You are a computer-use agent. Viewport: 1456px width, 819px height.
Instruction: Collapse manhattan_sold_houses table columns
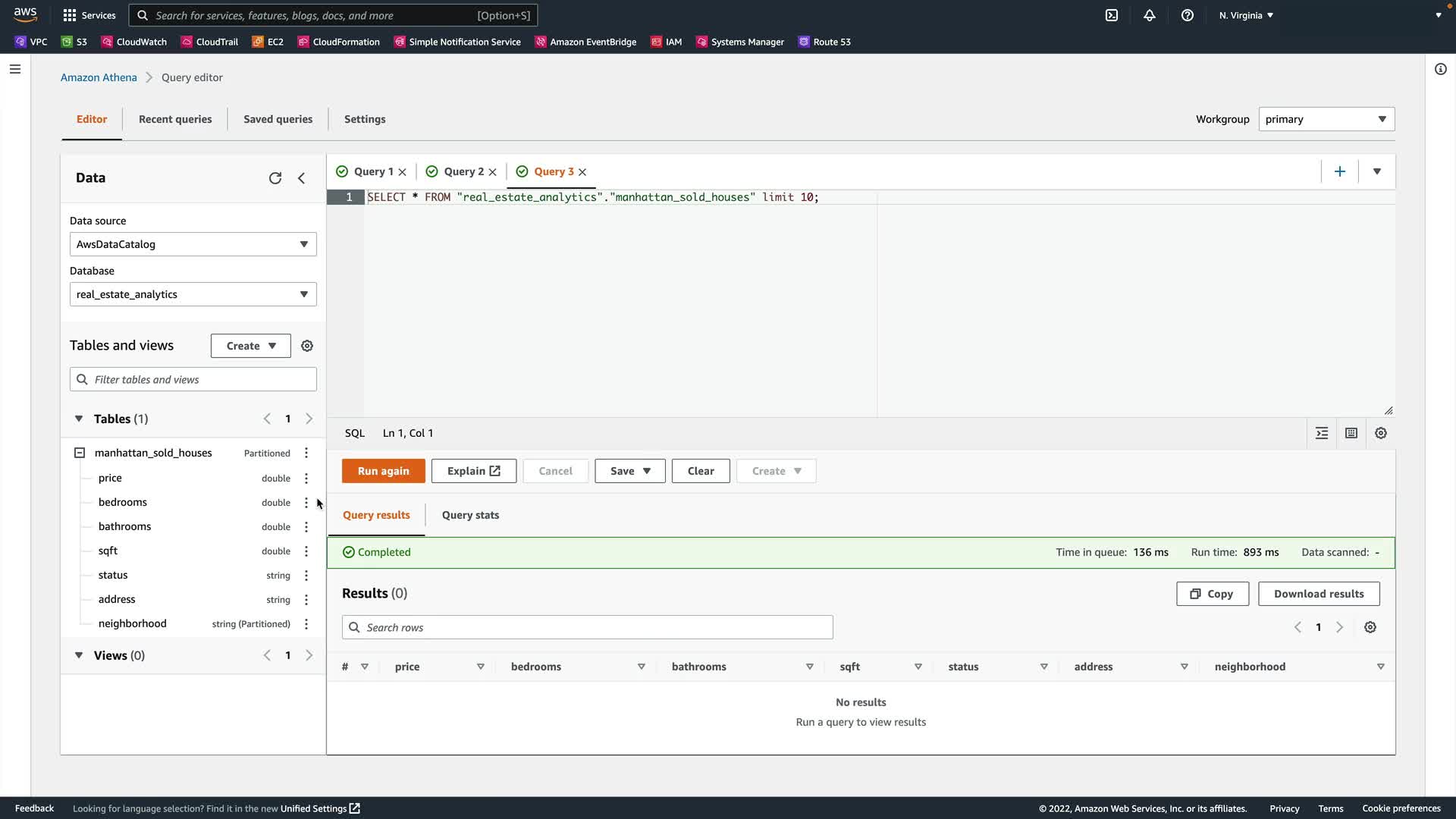point(80,453)
